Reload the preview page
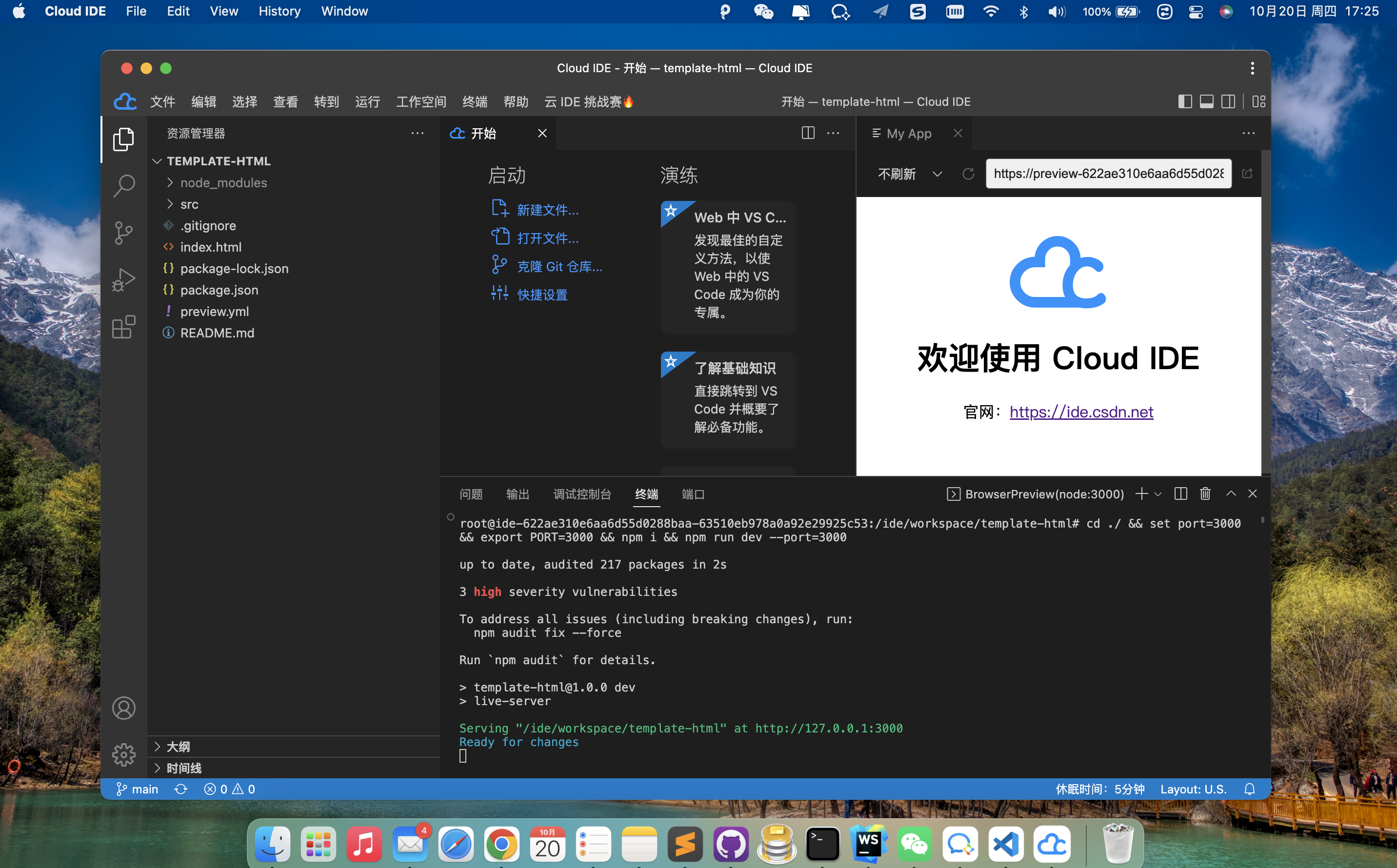The height and width of the screenshot is (868, 1397). tap(968, 174)
